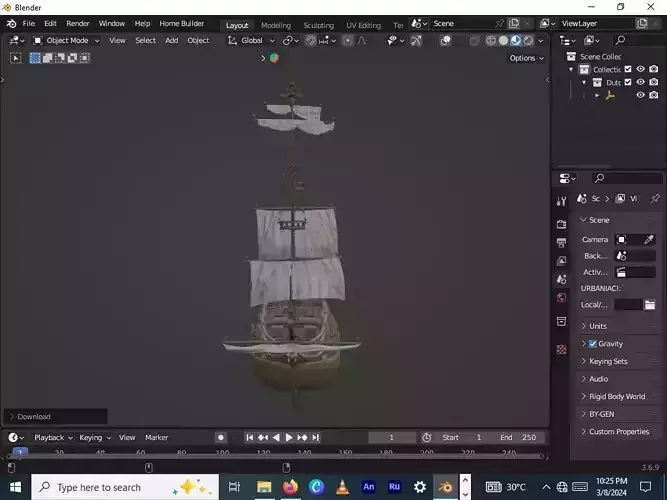
Task: Expand the Units panel
Action: point(598,326)
